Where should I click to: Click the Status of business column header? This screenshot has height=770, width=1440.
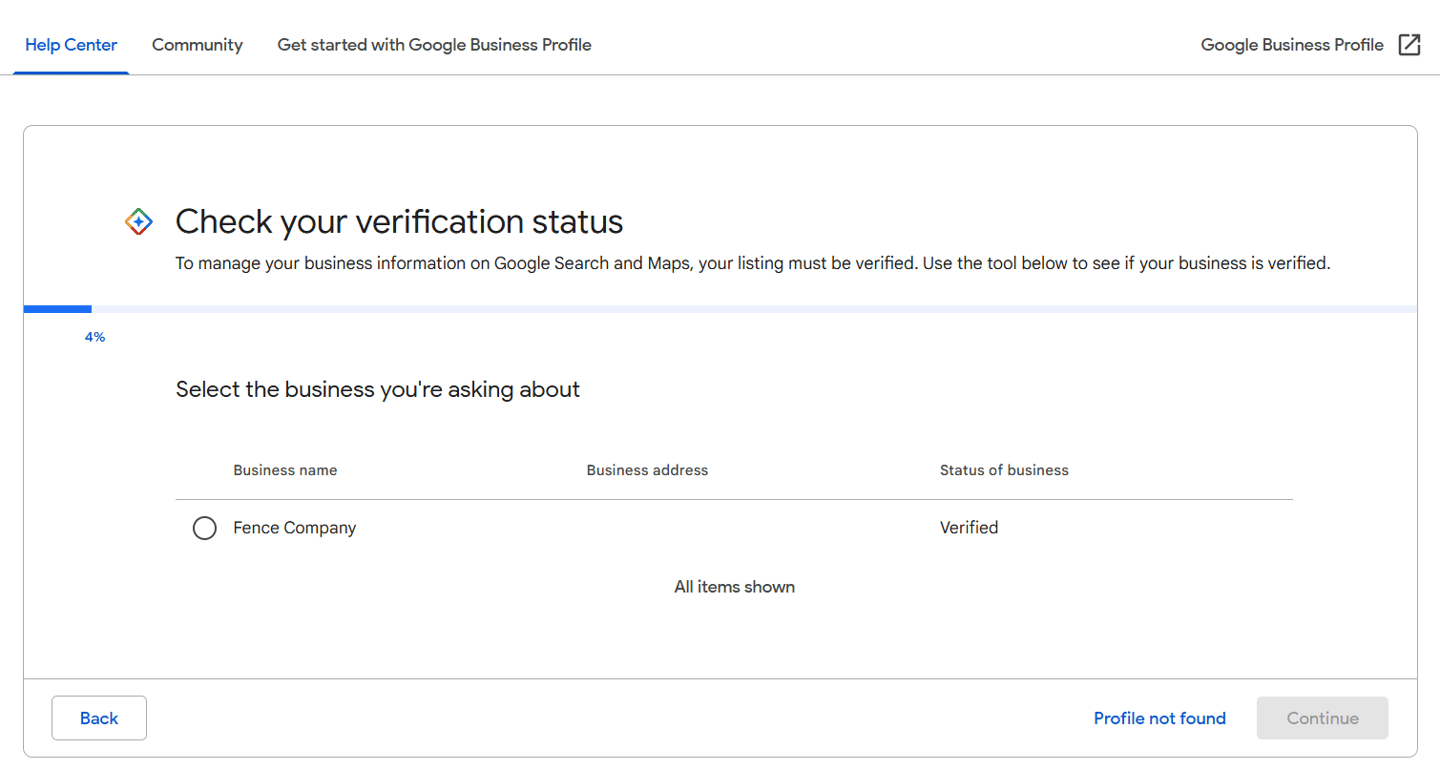click(1003, 470)
